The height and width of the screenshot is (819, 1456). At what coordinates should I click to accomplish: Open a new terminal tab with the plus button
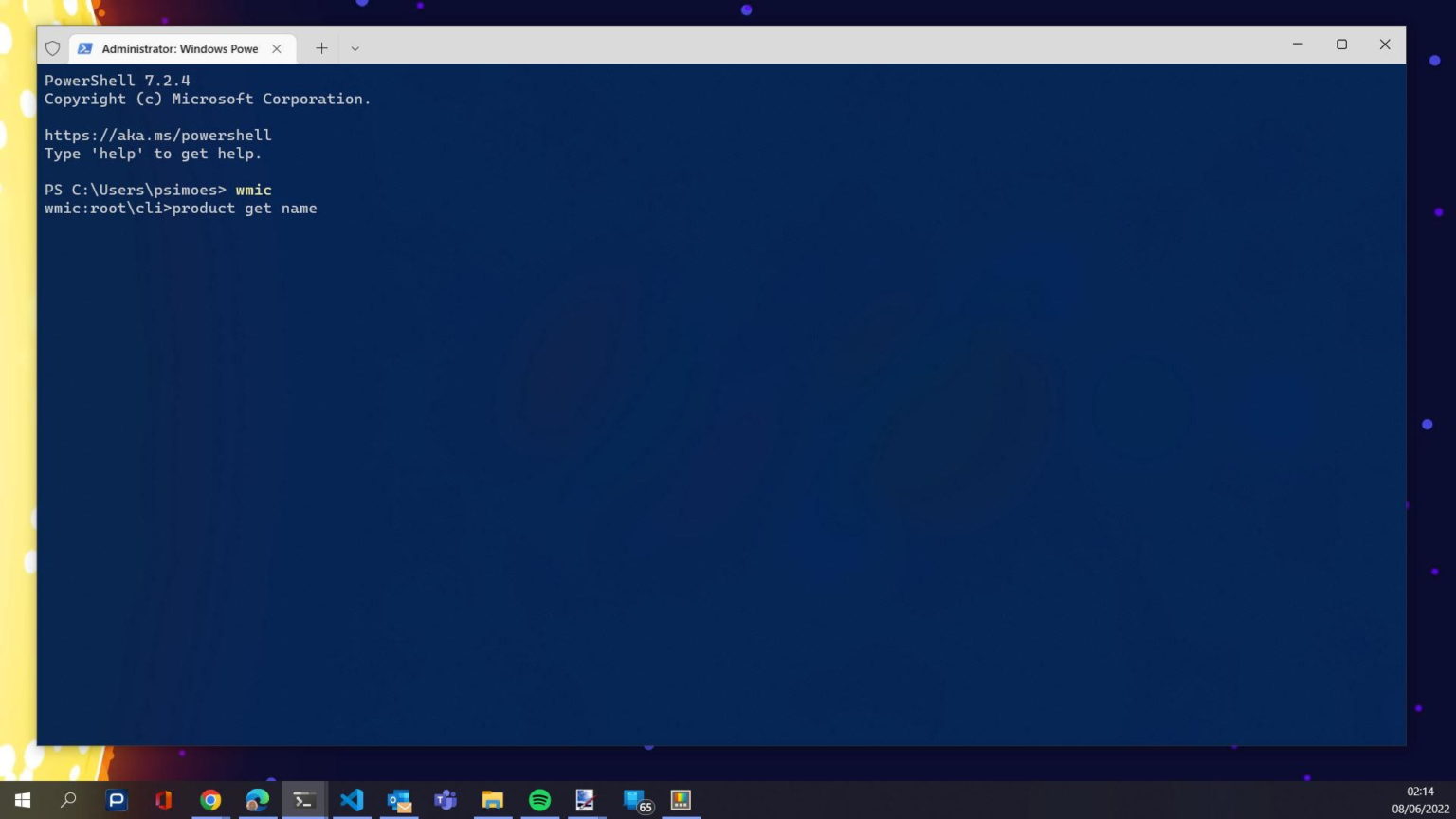click(321, 47)
